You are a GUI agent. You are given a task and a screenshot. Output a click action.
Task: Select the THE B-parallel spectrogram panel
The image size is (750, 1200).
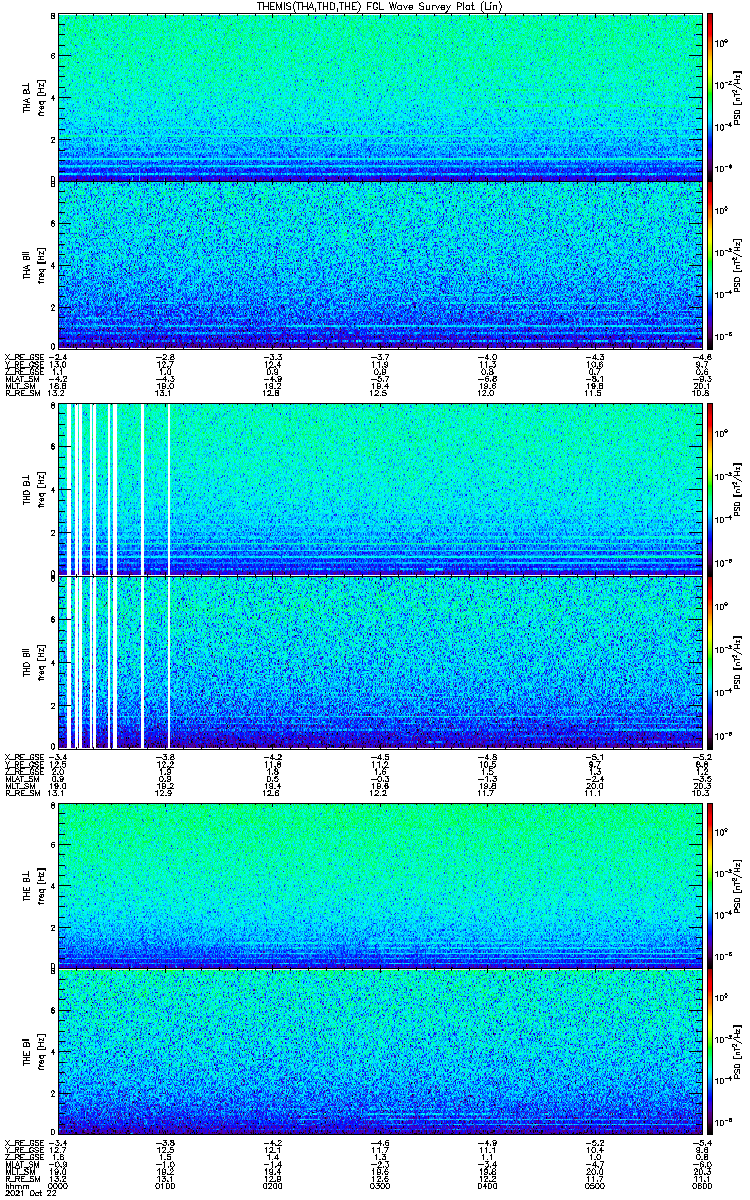[379, 1052]
